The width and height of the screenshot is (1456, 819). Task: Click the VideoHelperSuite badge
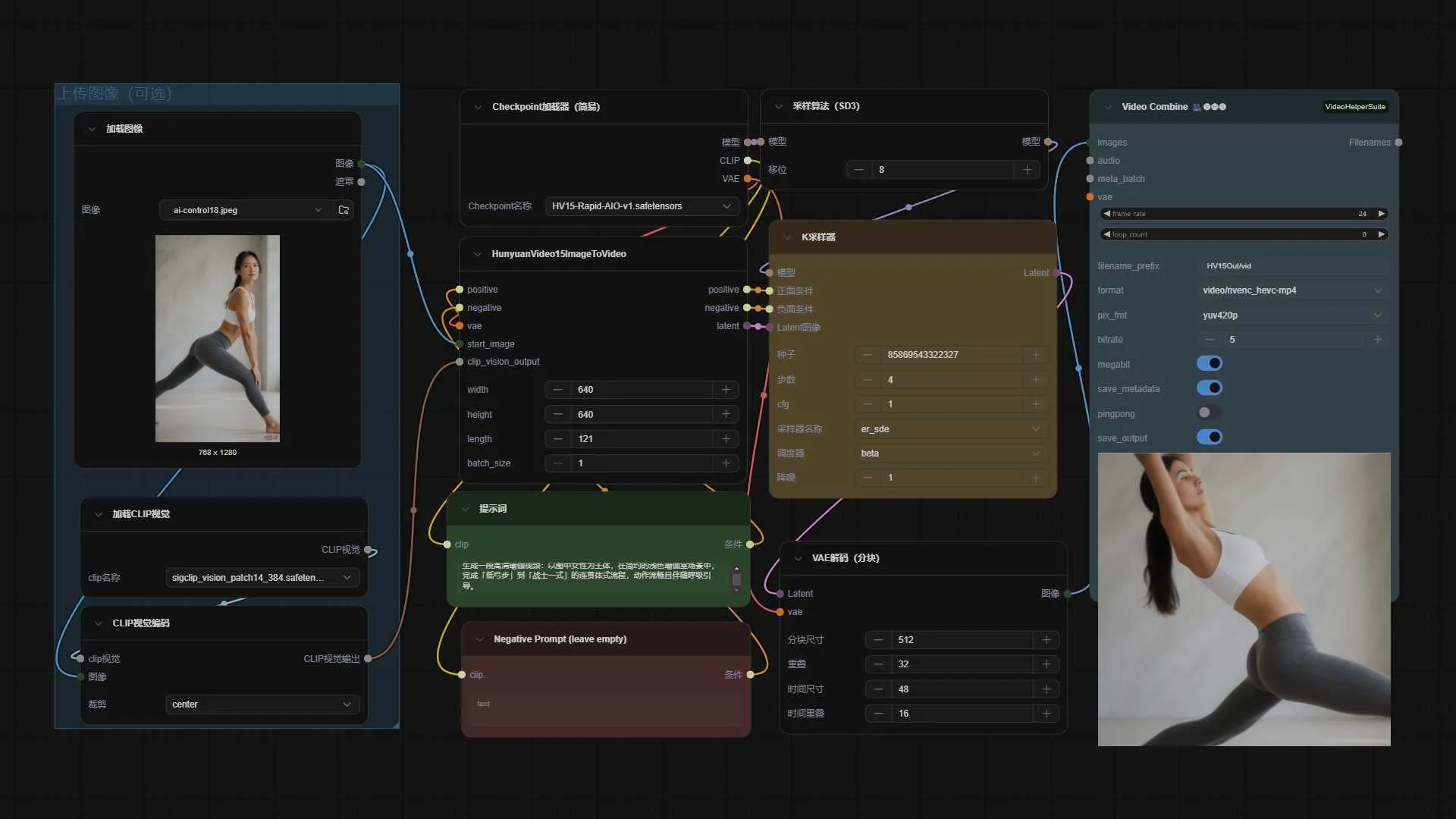tap(1354, 107)
